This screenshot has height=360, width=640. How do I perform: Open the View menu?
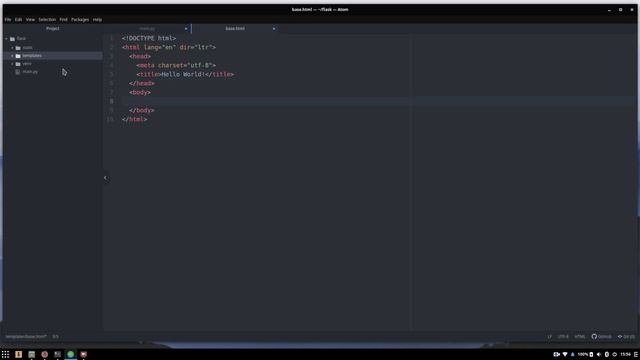(x=30, y=20)
